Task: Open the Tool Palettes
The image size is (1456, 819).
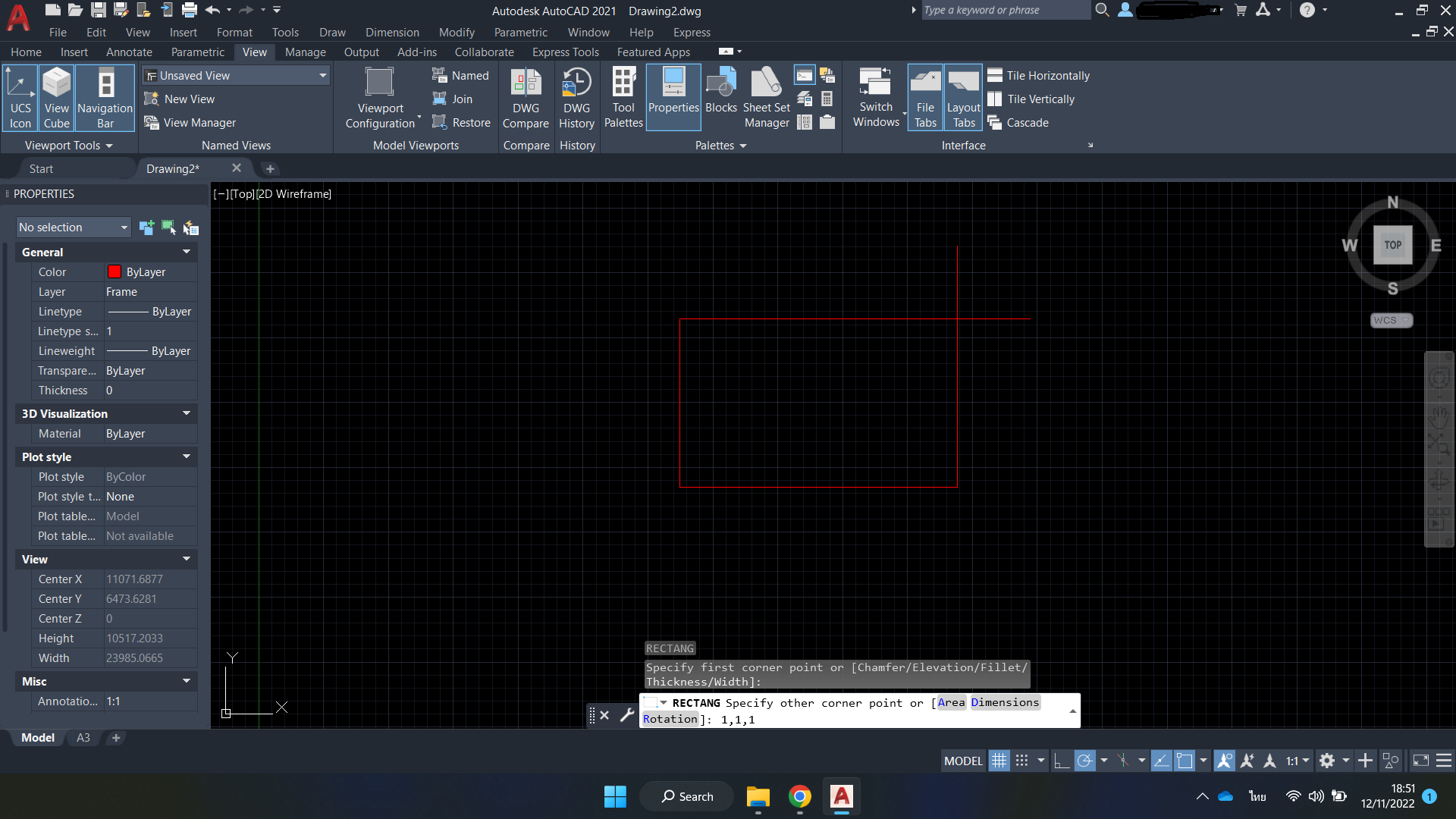Action: 623,98
